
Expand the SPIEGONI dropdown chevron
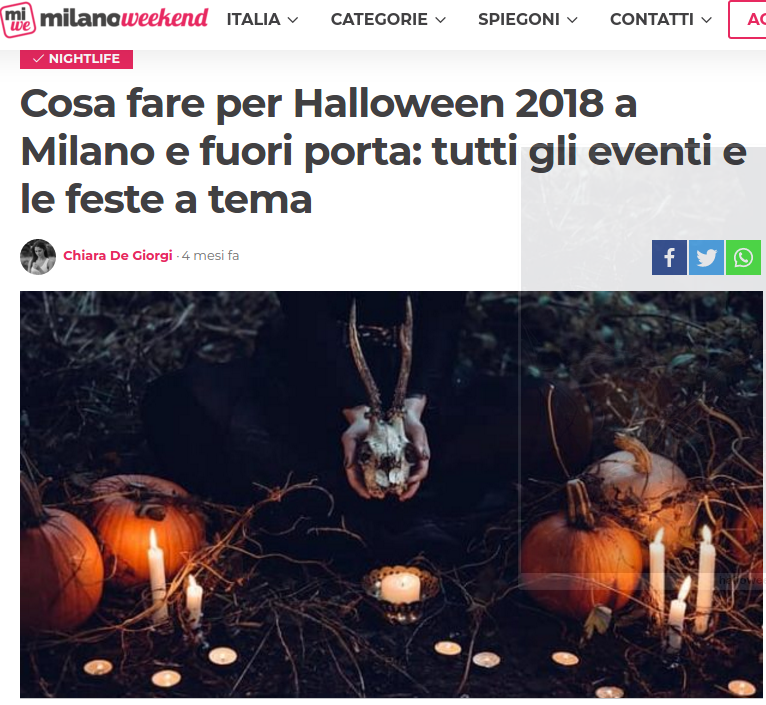(572, 20)
